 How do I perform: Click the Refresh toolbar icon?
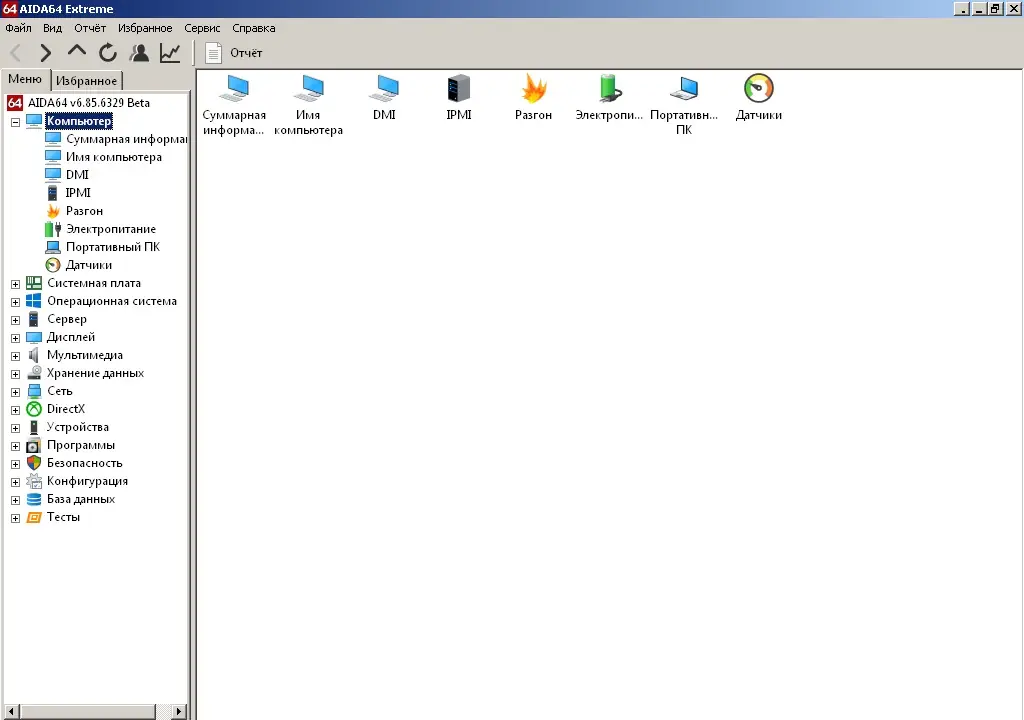pos(108,52)
